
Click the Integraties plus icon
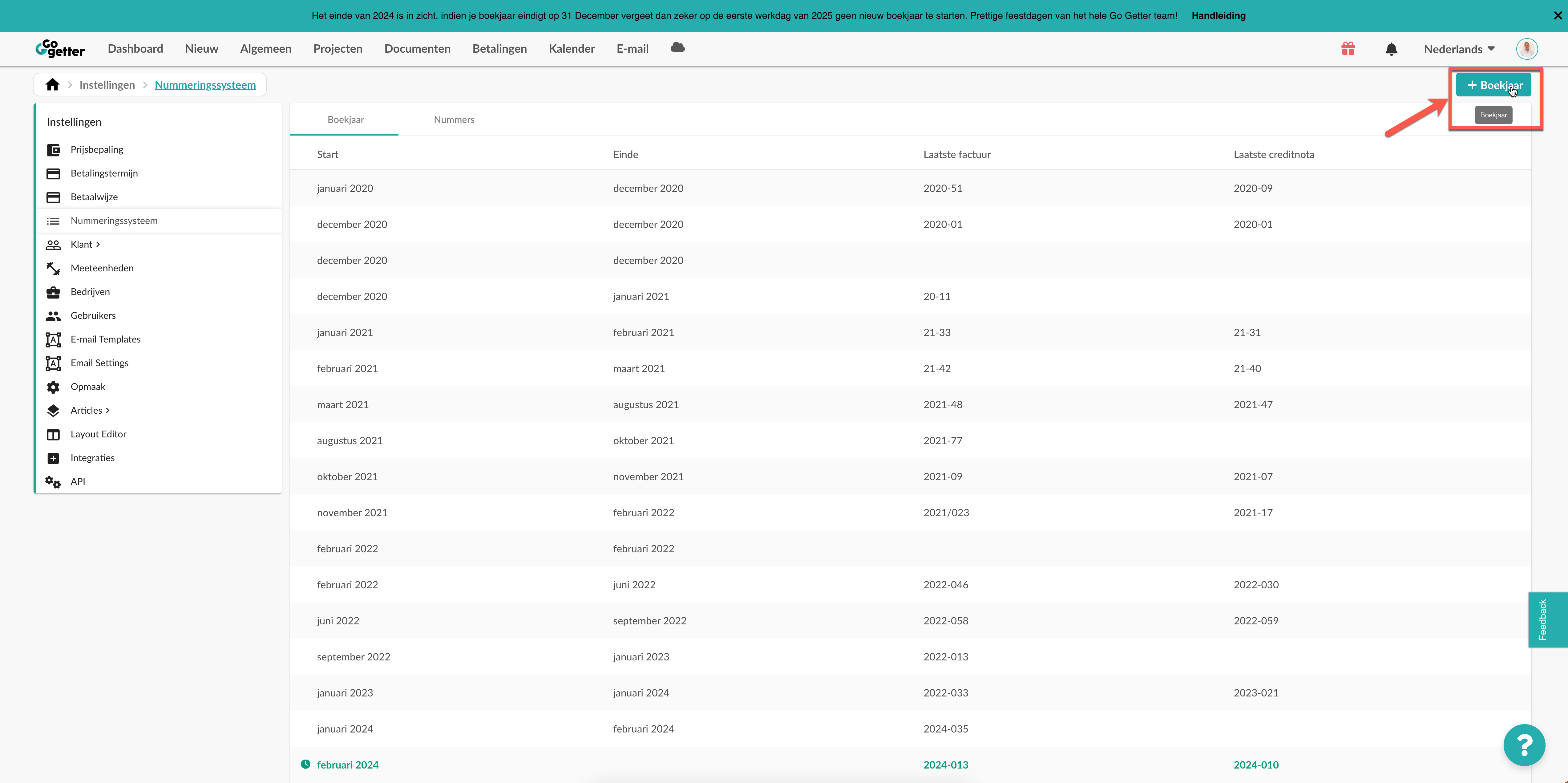pyautogui.click(x=54, y=458)
